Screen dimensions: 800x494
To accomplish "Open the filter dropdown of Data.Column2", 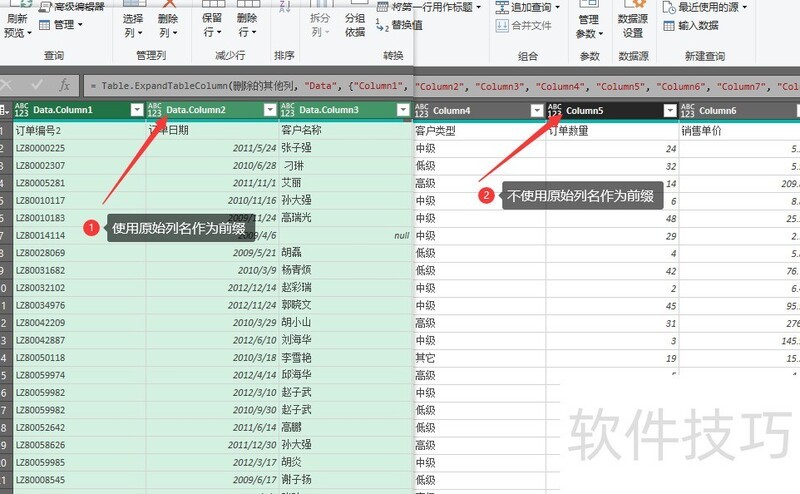I will click(x=270, y=110).
